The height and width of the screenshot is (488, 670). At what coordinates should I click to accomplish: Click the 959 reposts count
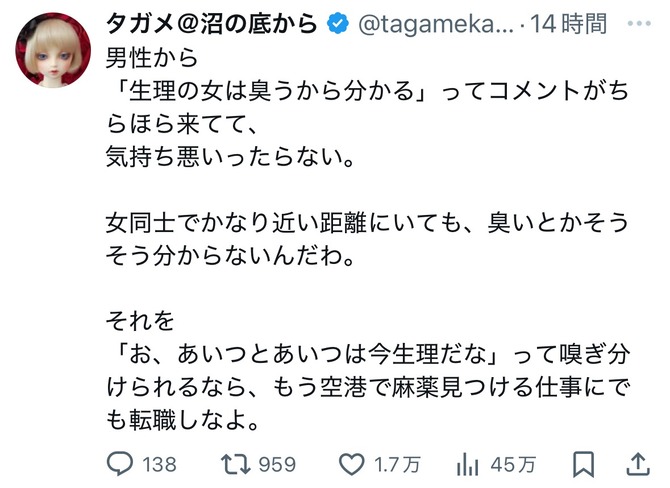click(x=277, y=465)
